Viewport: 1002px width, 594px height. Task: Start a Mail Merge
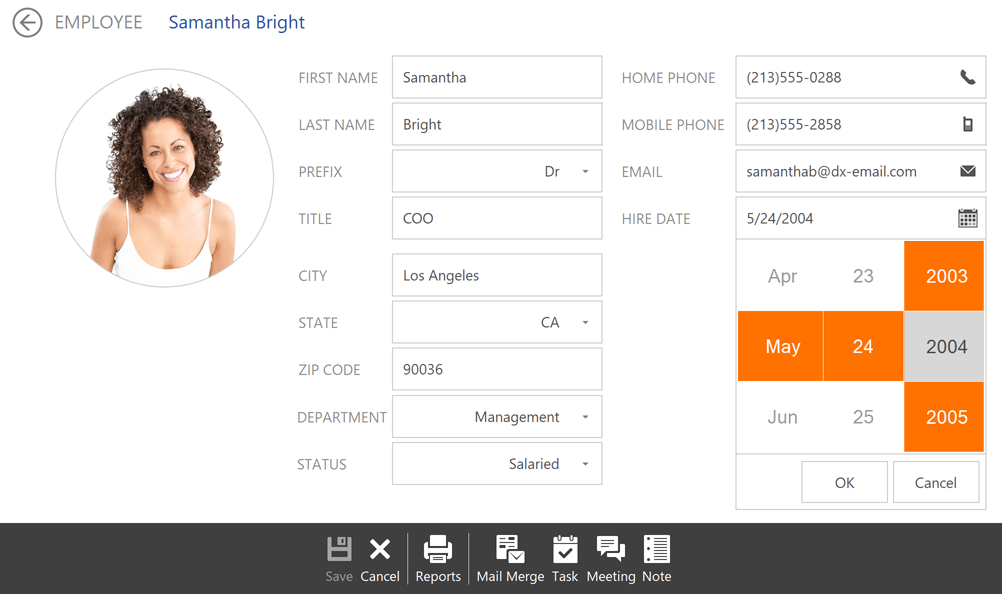click(x=510, y=556)
